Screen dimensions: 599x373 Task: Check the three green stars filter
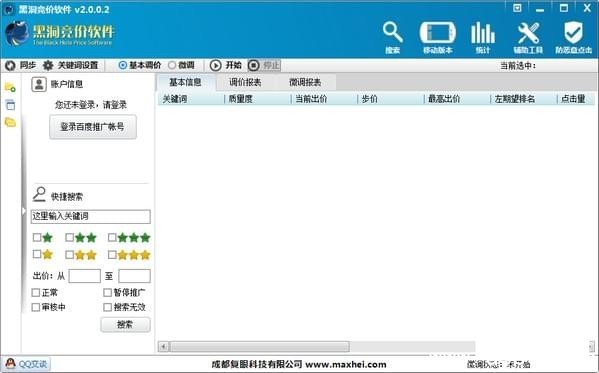112,237
